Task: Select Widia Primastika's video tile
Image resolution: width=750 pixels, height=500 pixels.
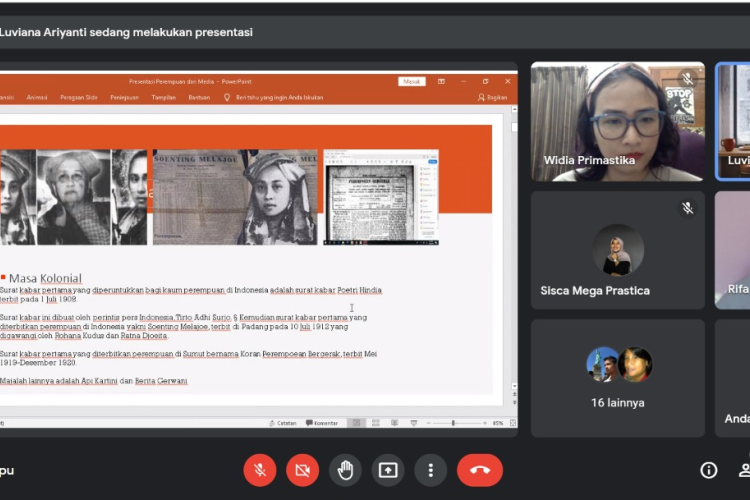Action: [617, 122]
